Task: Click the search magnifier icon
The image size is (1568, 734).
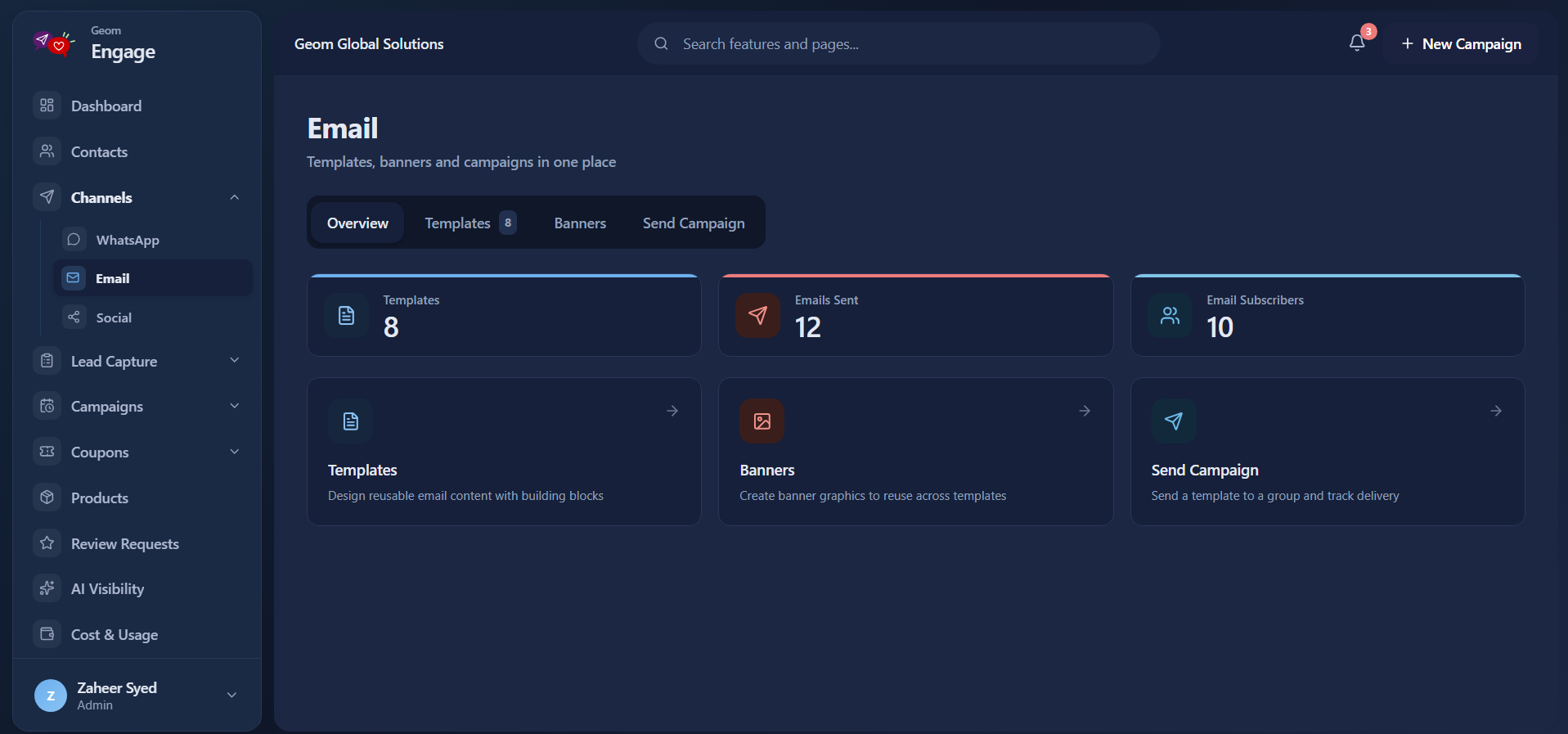Action: click(662, 43)
